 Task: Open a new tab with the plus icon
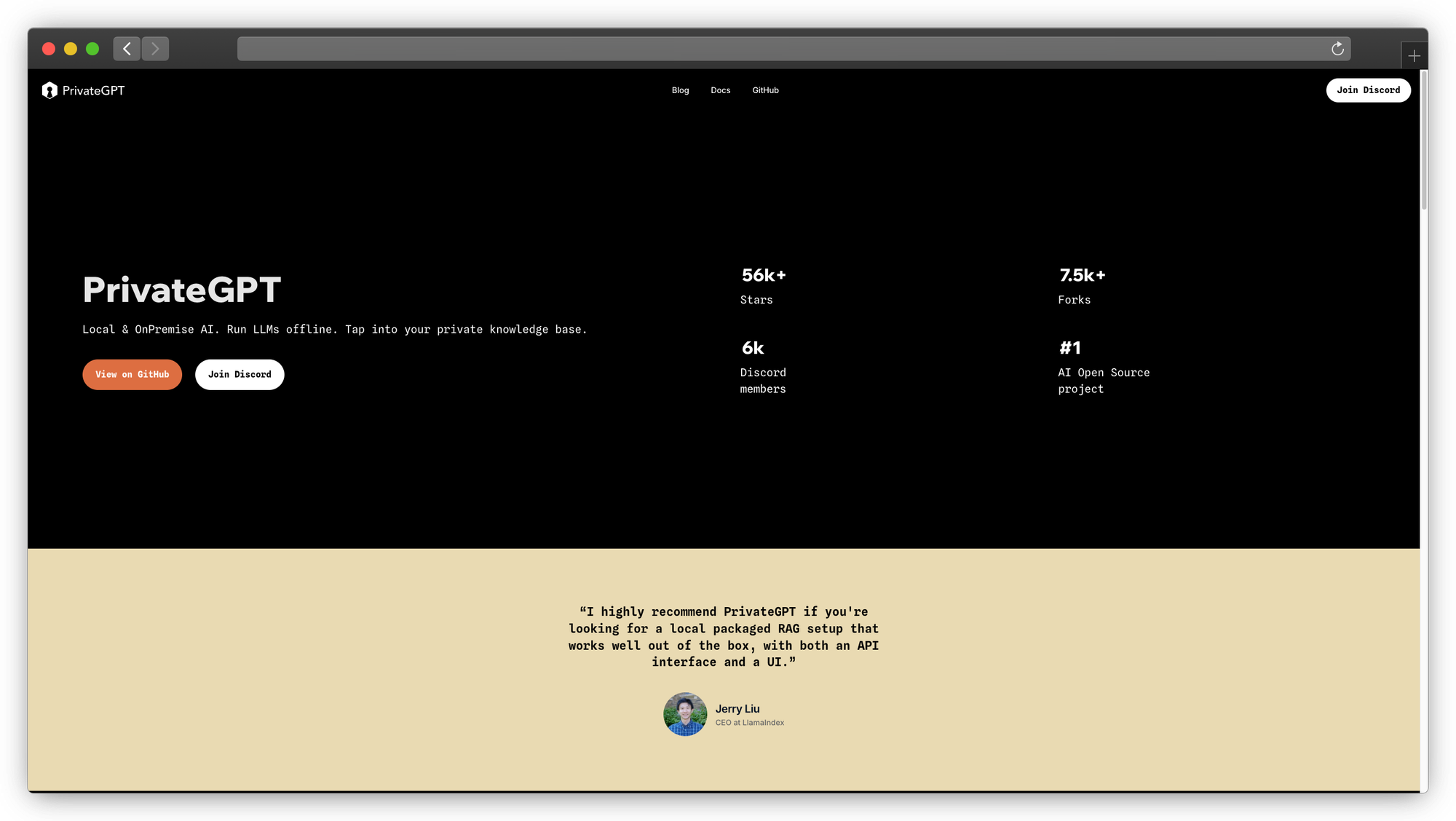coord(1414,56)
